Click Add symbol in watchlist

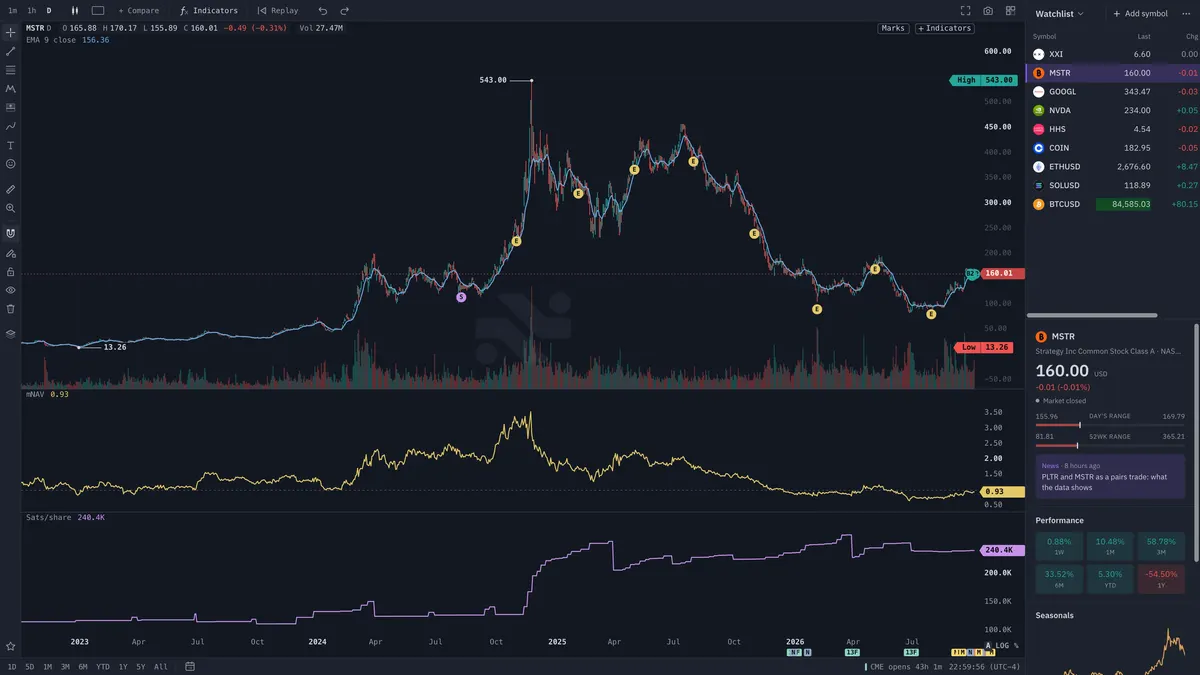[x=1140, y=14]
